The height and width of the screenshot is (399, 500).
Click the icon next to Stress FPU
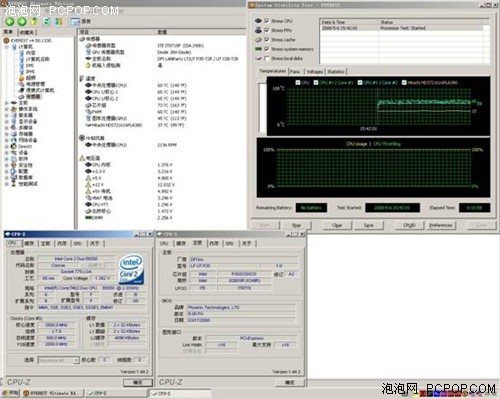pyautogui.click(x=258, y=30)
